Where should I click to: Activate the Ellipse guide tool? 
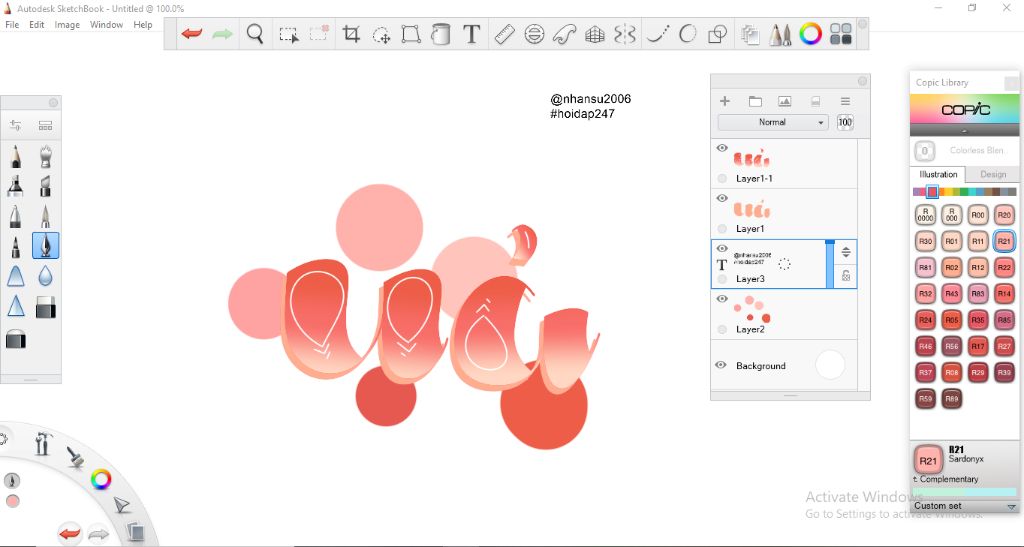point(534,34)
